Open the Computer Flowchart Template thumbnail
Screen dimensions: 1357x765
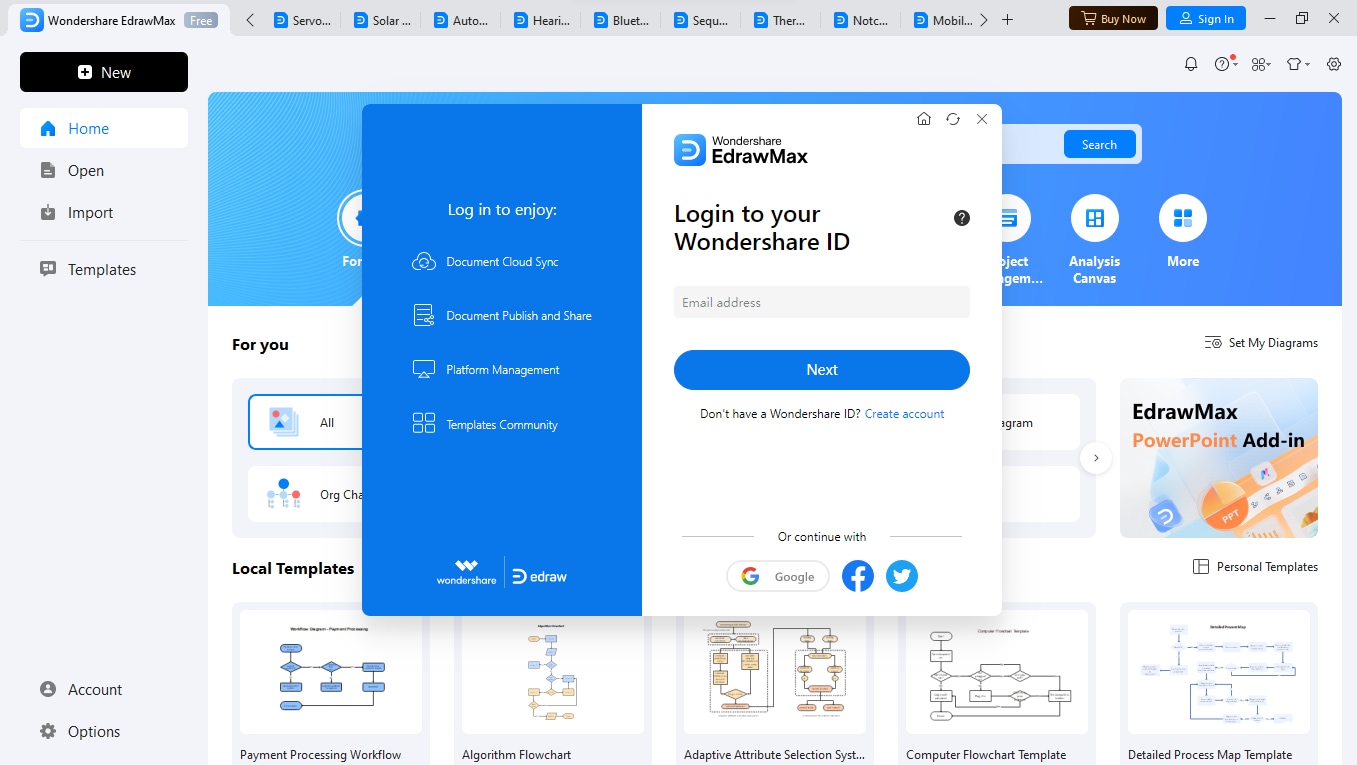[997, 672]
